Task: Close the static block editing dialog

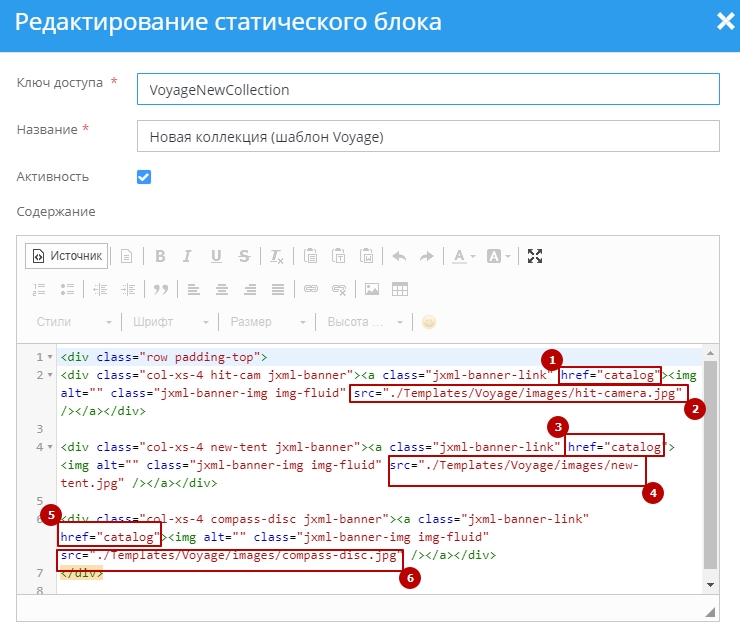Action: [725, 22]
